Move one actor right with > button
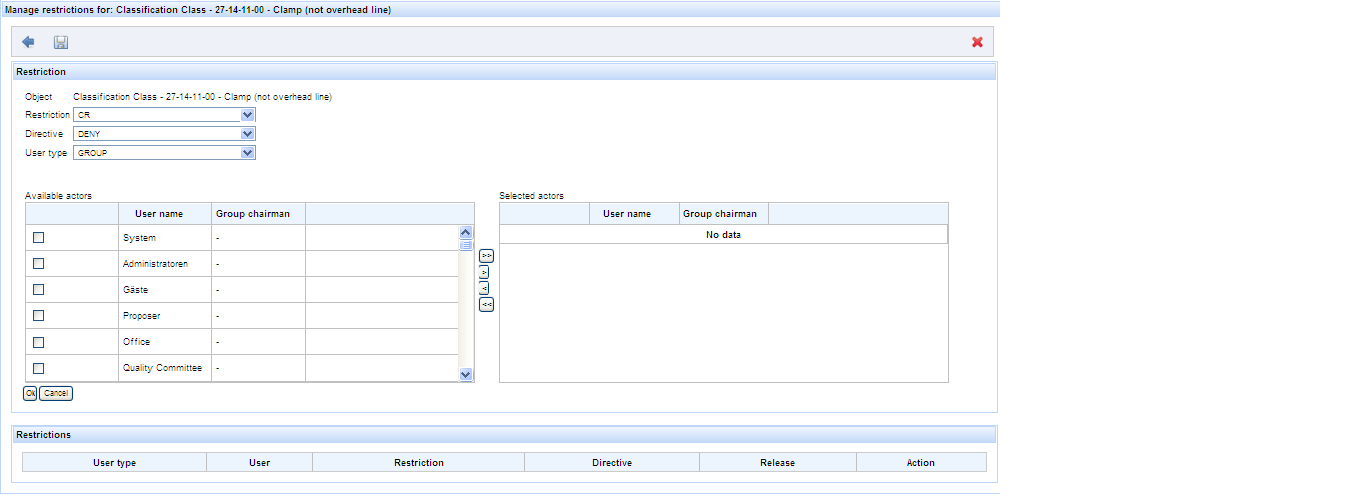This screenshot has height=498, width=1362. 484,272
